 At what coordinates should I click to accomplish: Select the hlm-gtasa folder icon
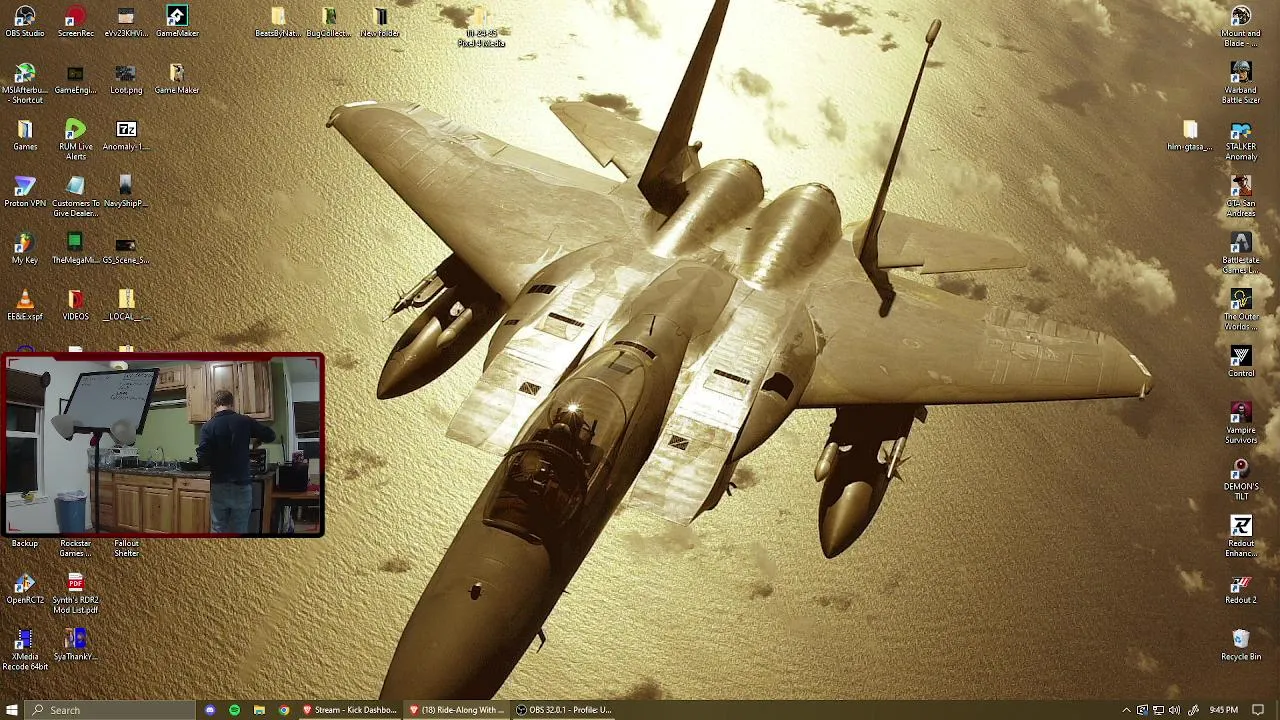pyautogui.click(x=1190, y=135)
